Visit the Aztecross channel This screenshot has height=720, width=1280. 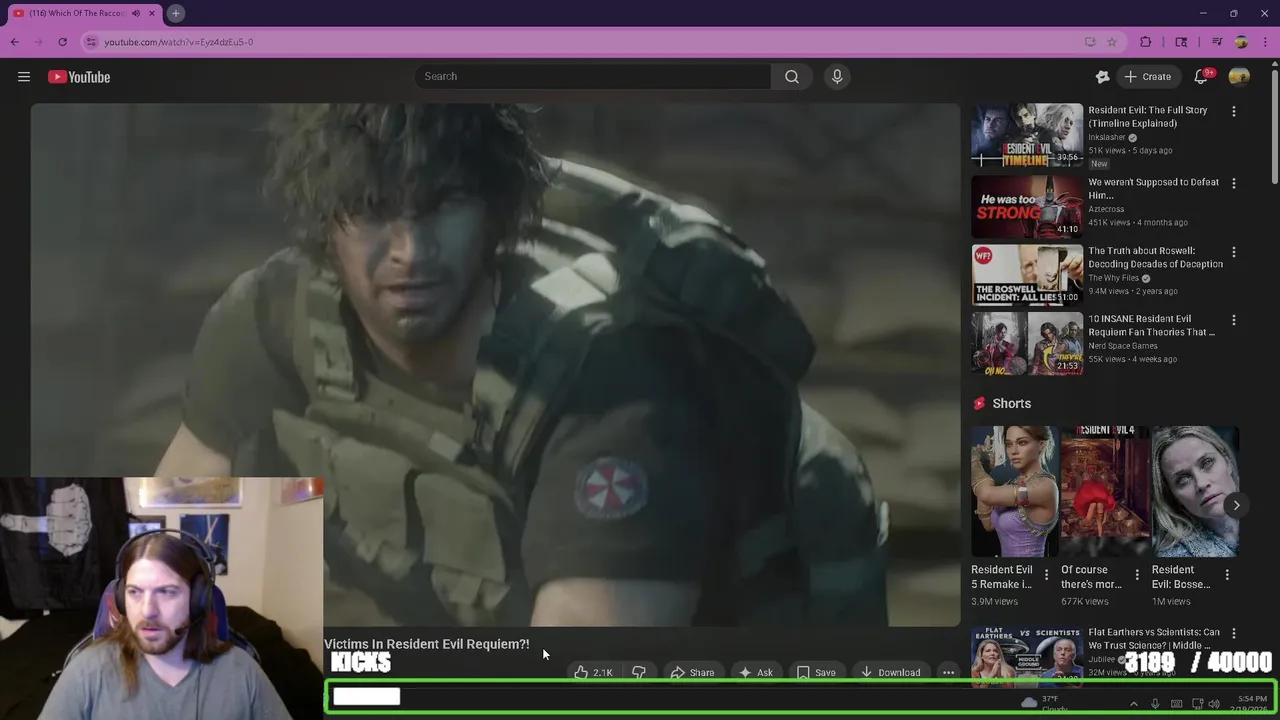tap(1106, 209)
